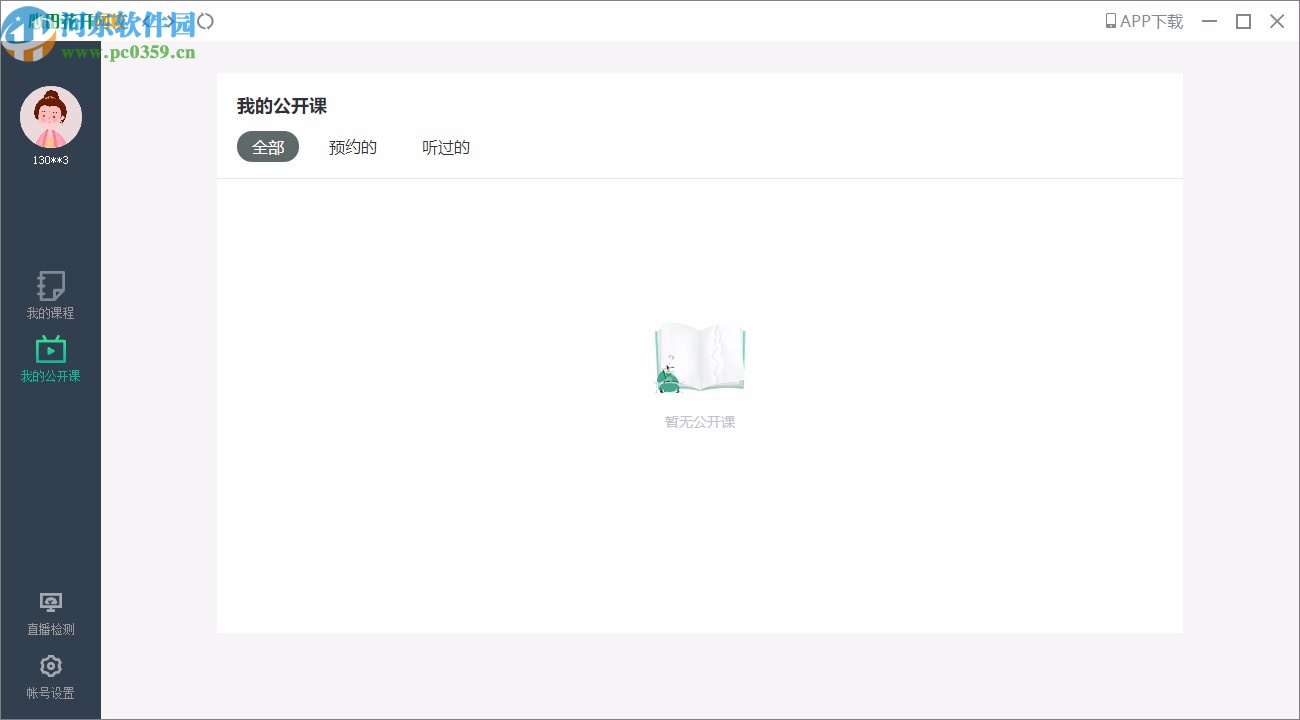Screen dimensions: 1300x720
Task: Minimize the application window
Action: (1210, 21)
